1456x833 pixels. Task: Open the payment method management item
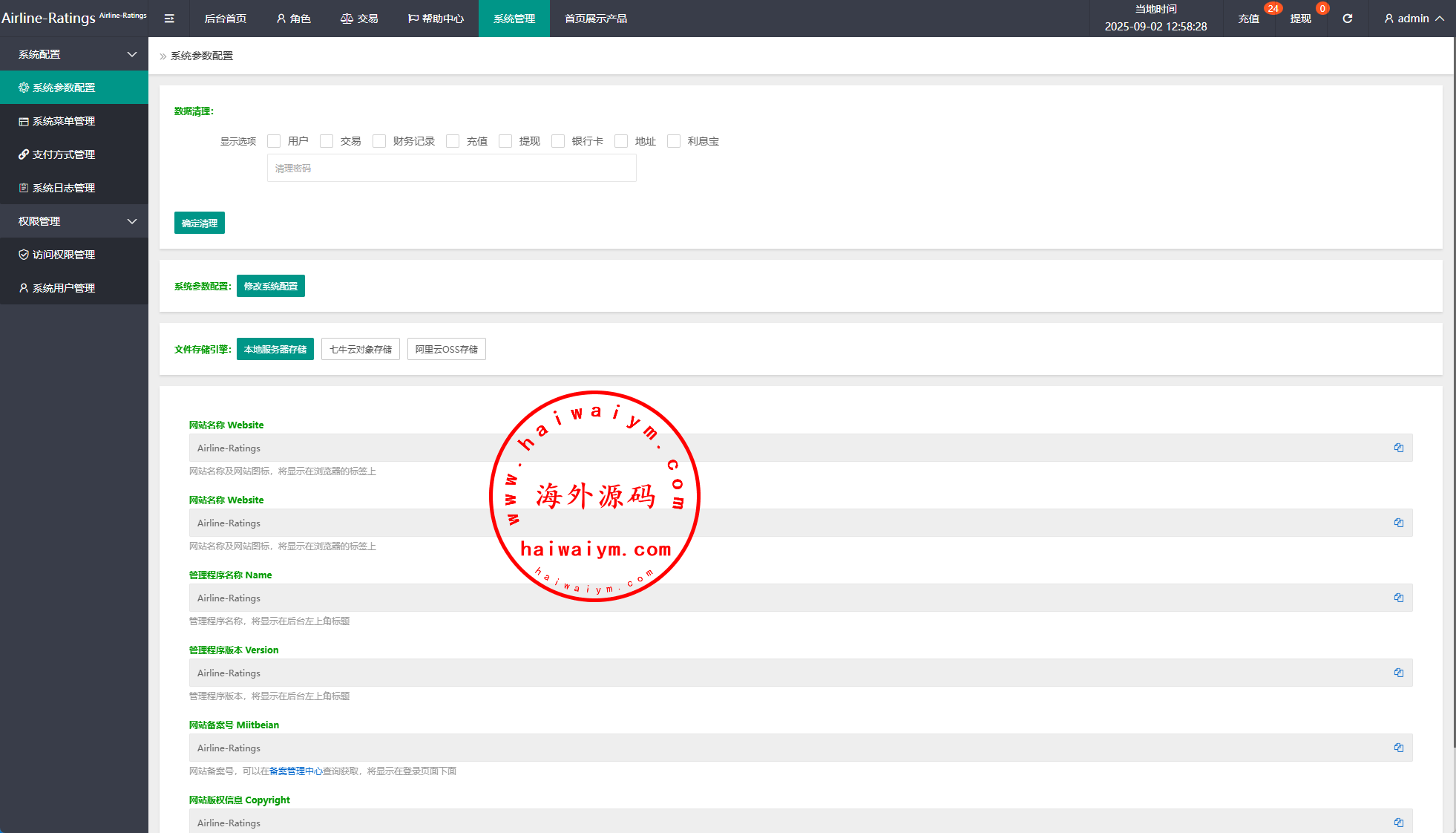(x=64, y=154)
